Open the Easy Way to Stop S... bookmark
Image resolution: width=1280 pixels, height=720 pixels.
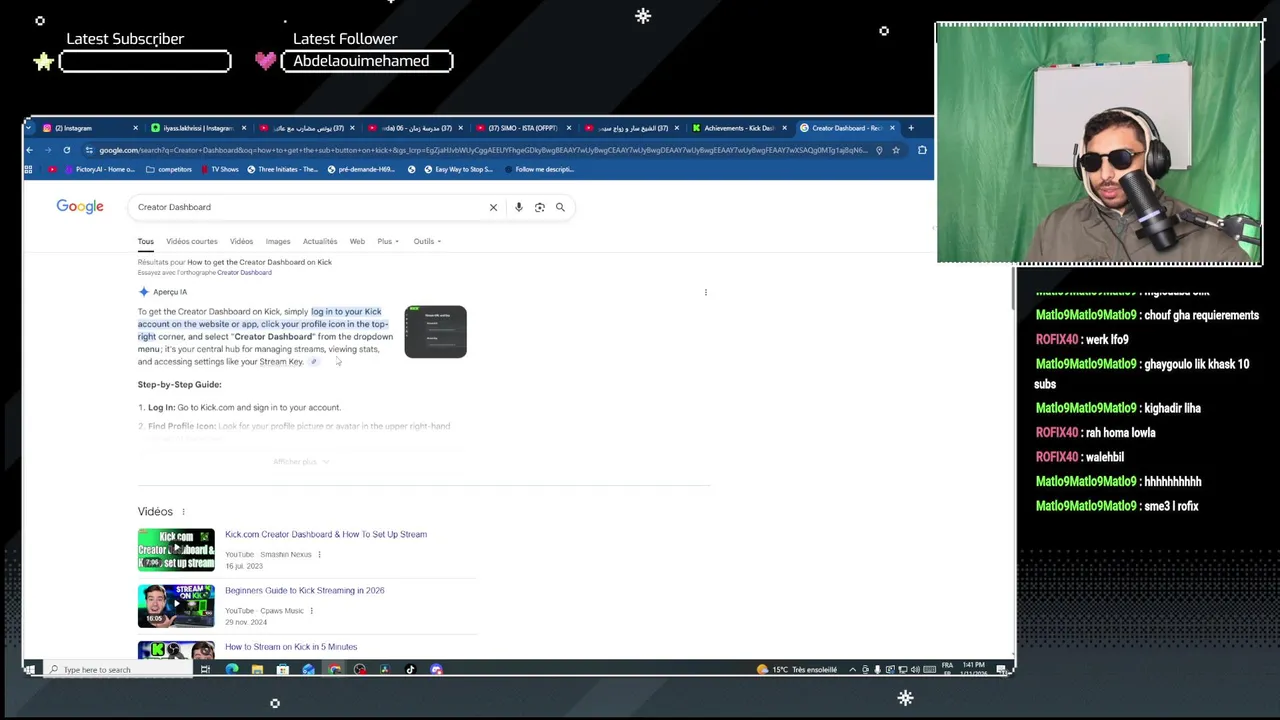[458, 169]
